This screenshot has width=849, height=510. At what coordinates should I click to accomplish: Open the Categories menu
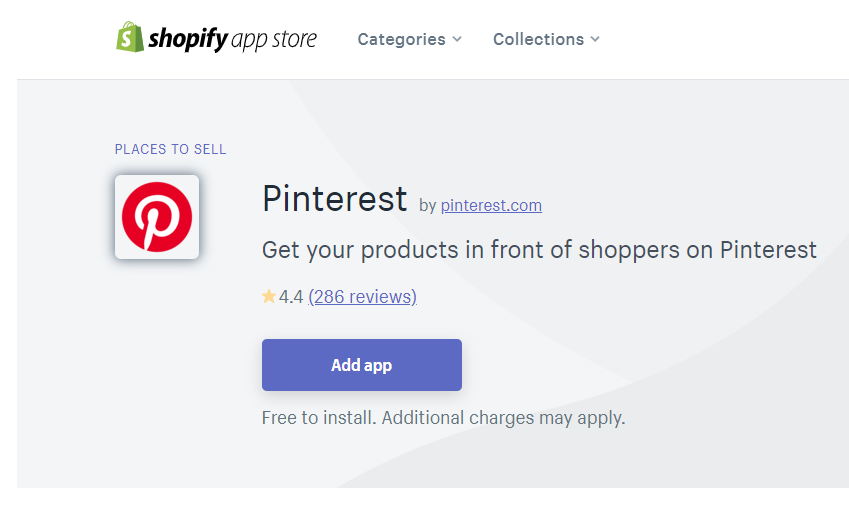[409, 39]
